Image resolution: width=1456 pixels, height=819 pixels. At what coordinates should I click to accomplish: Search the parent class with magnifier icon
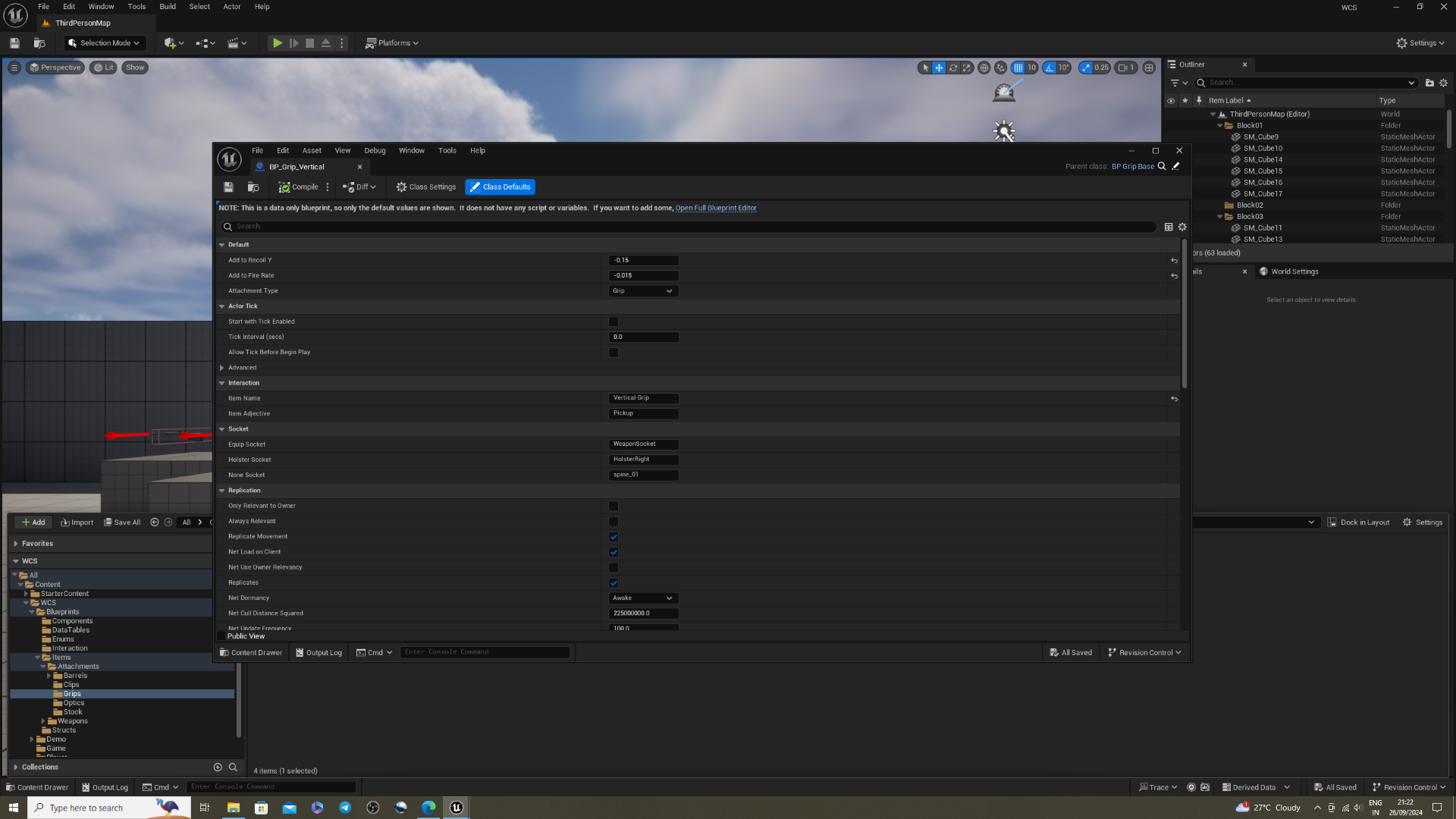pos(1162,166)
